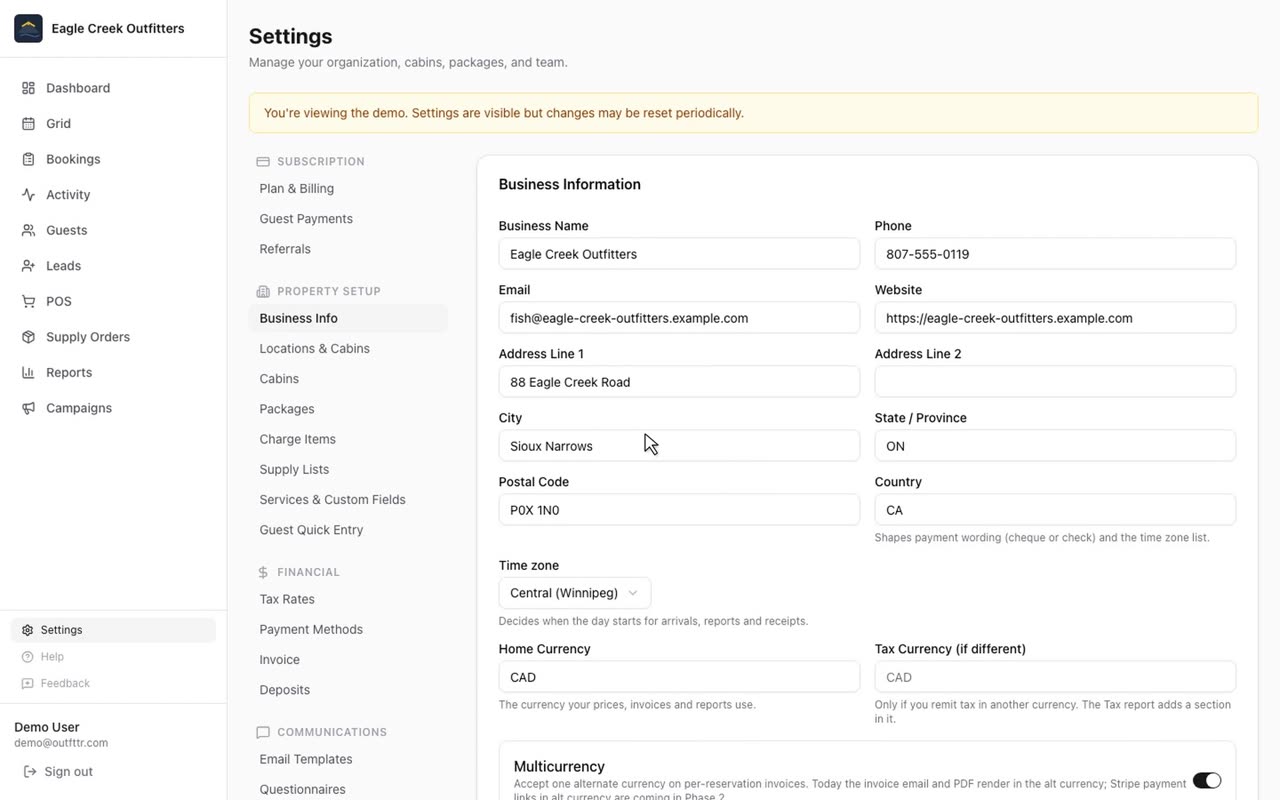Viewport: 1280px width, 800px height.
Task: Click the Feedback speech bubble icon
Action: tap(28, 683)
